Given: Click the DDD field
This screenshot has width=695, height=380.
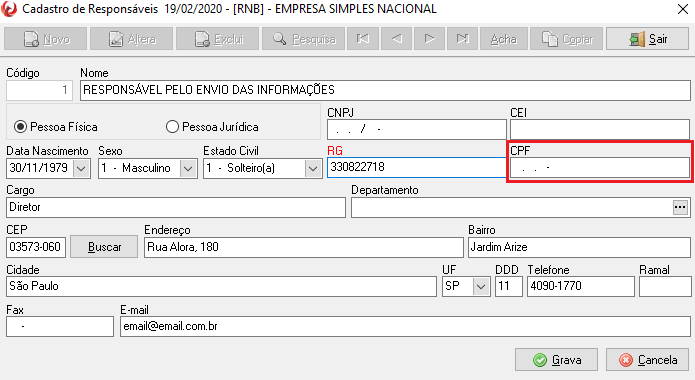Looking at the screenshot, I should coord(509,286).
